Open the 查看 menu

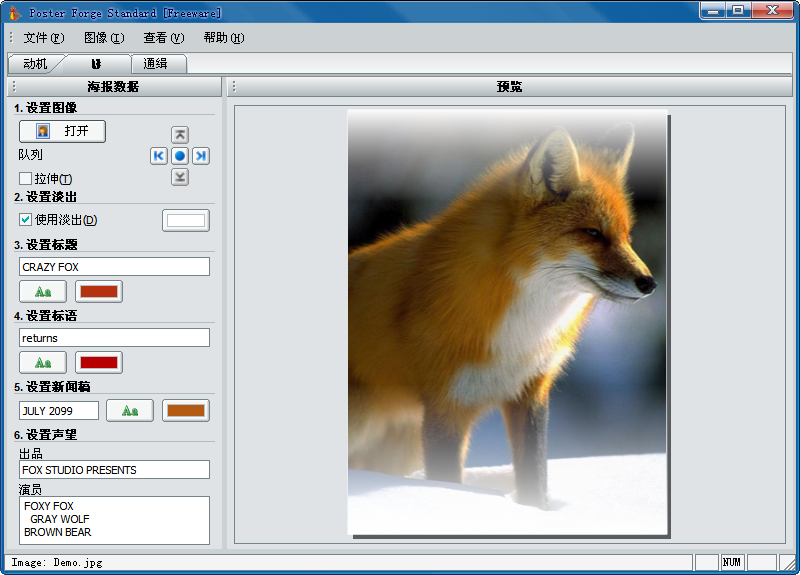coord(164,38)
